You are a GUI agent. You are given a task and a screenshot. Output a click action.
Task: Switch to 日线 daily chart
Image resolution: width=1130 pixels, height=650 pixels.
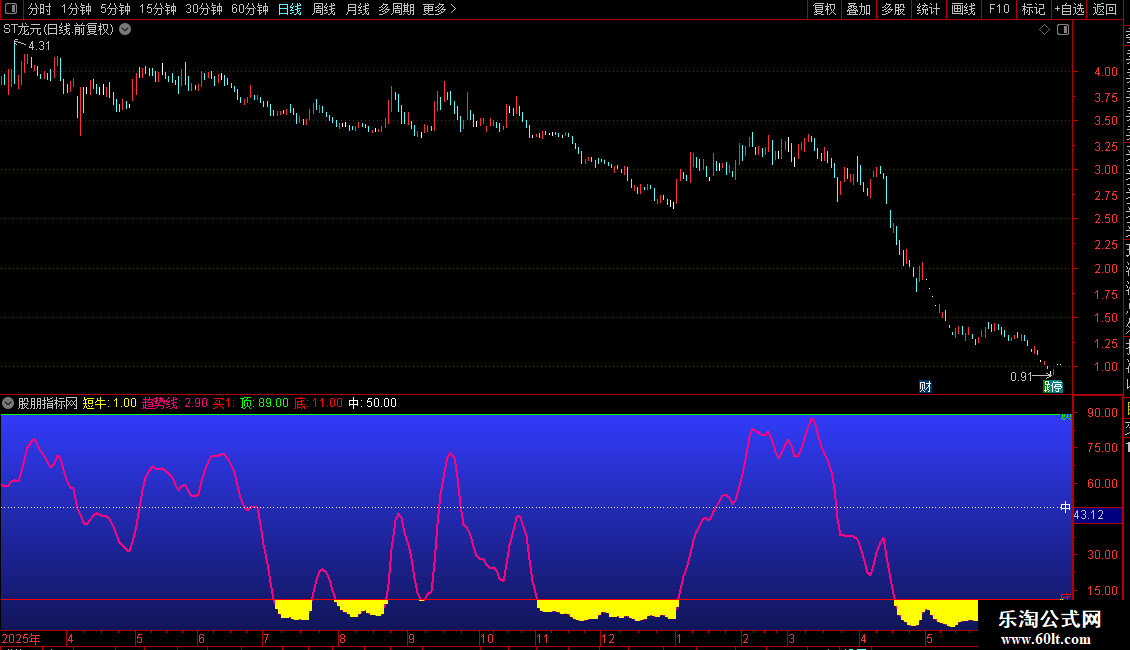coord(290,9)
